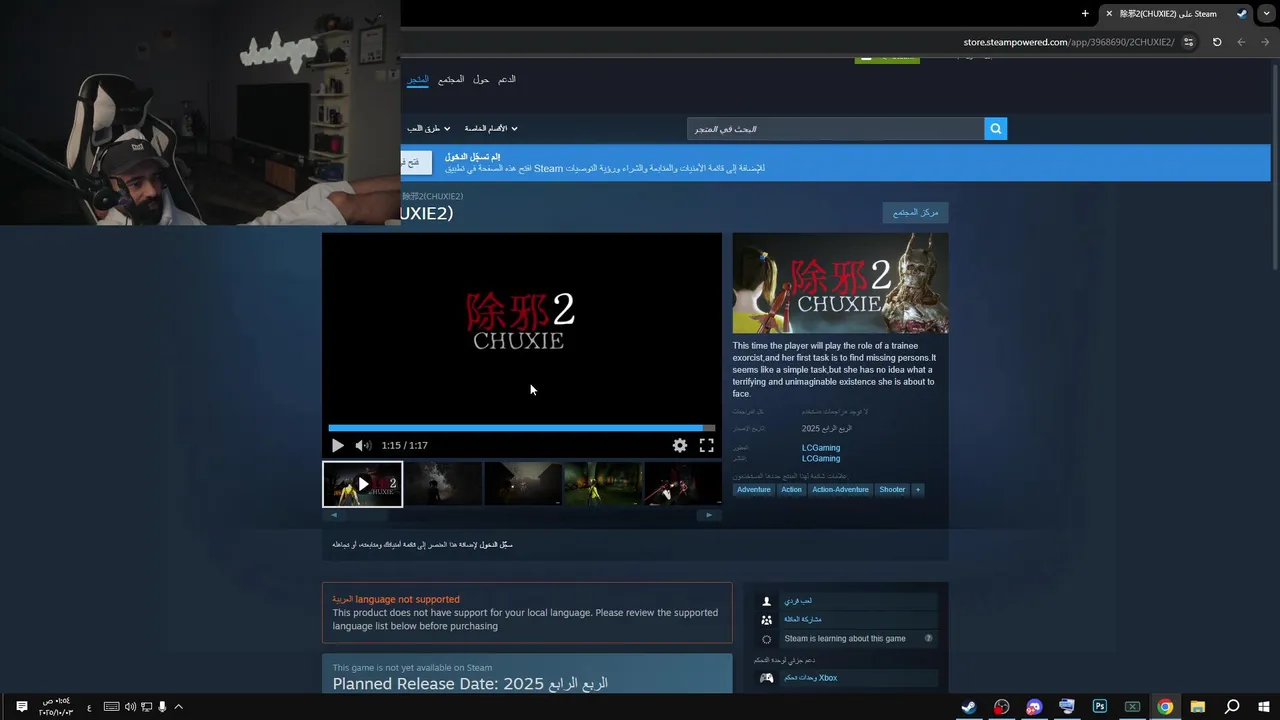Click the open Steam app button in banner
This screenshot has height=720, width=1280.
click(416, 163)
